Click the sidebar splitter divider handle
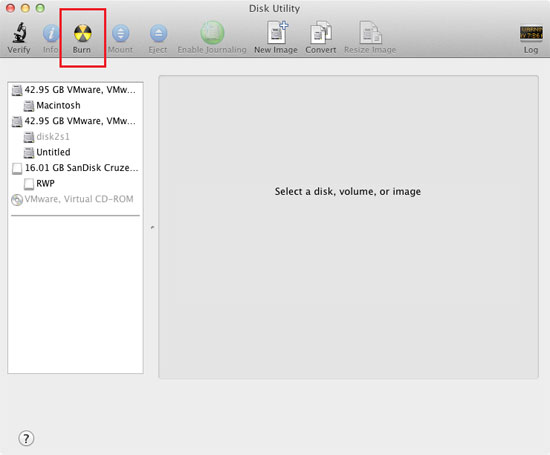 pyautogui.click(x=152, y=227)
